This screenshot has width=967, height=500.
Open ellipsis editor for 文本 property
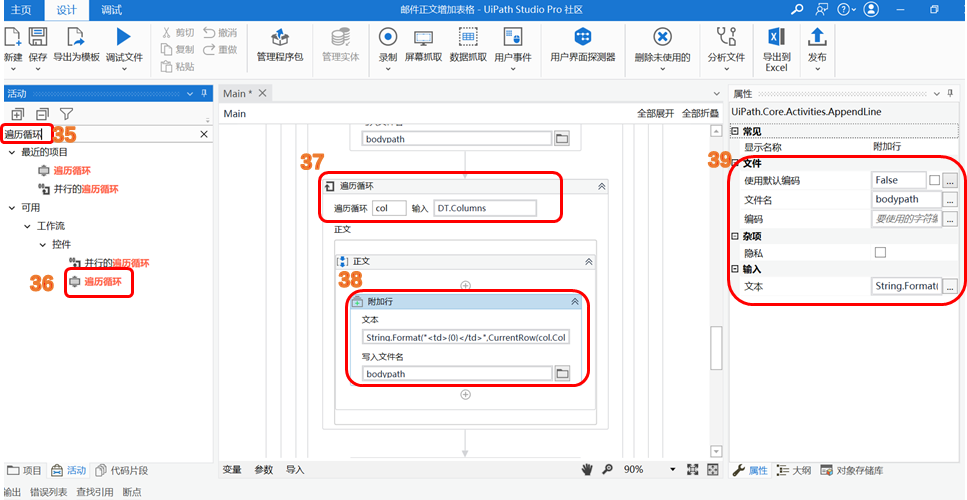pyautogui.click(x=950, y=287)
